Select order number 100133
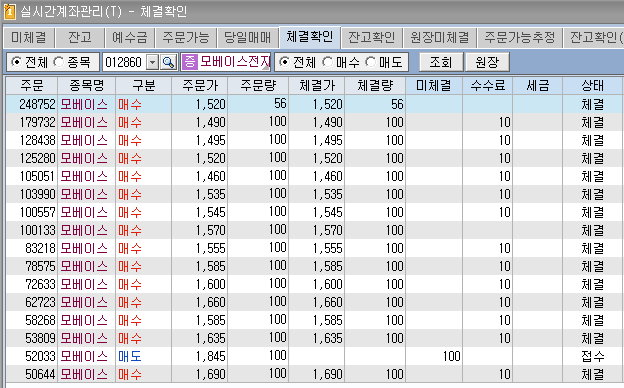624x388 pixels. [37, 230]
